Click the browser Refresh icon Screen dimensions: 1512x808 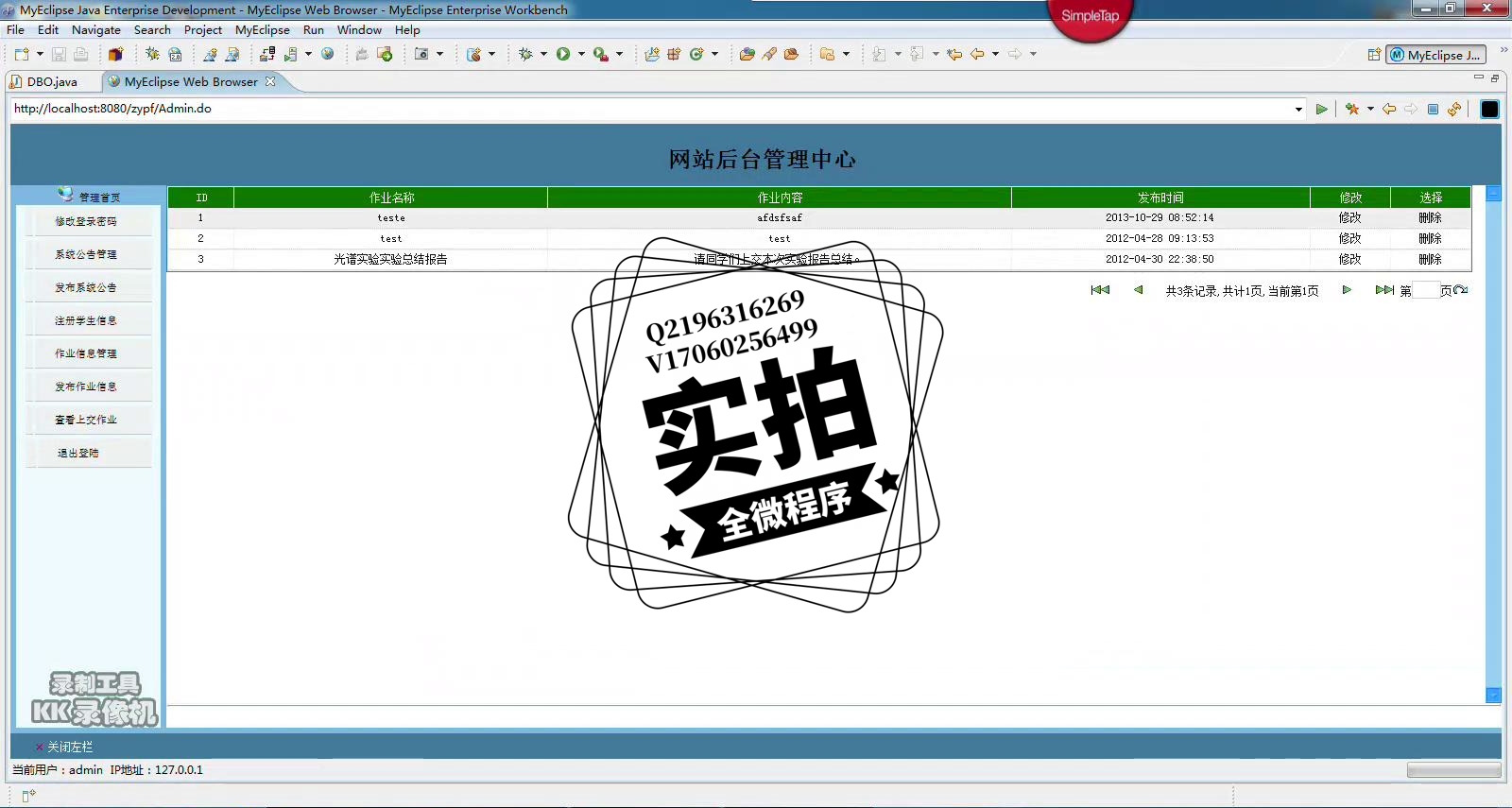pos(1454,109)
